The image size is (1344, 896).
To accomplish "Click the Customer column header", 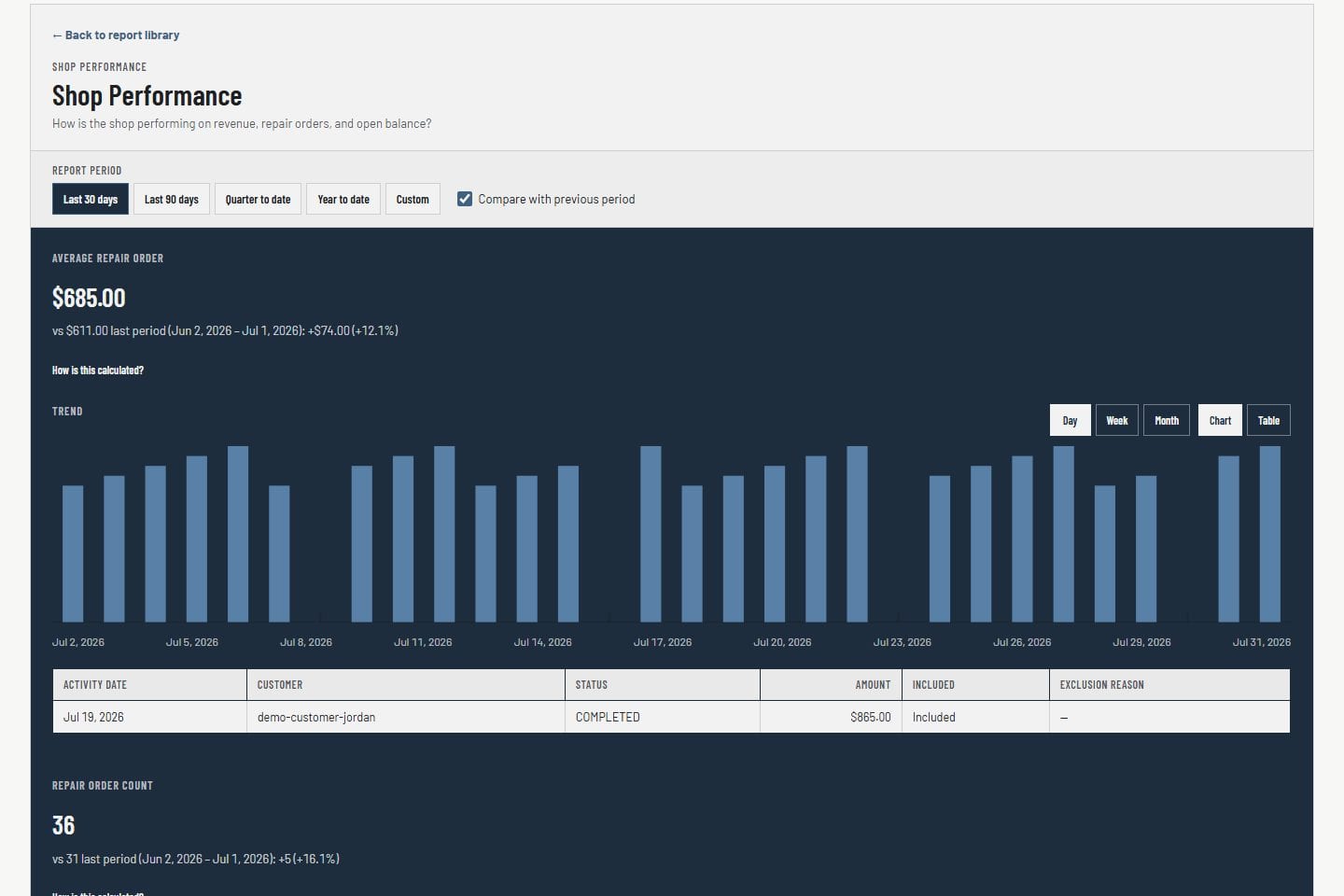I will coord(406,685).
